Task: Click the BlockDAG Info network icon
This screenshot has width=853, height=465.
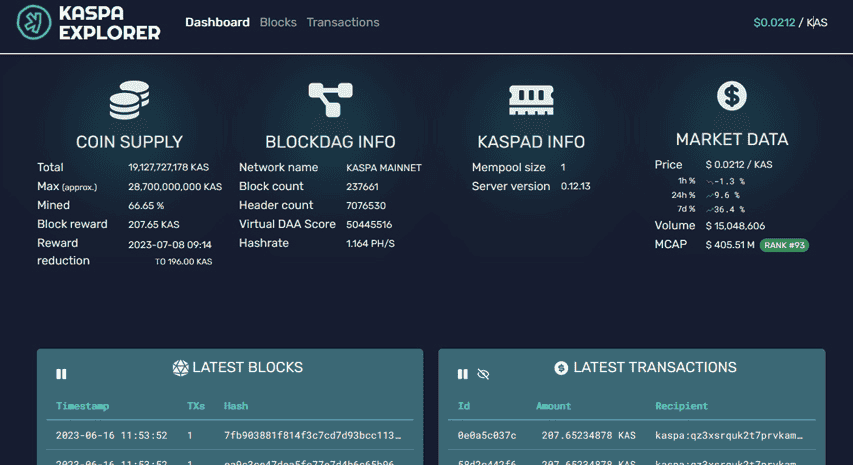Action: 330,100
